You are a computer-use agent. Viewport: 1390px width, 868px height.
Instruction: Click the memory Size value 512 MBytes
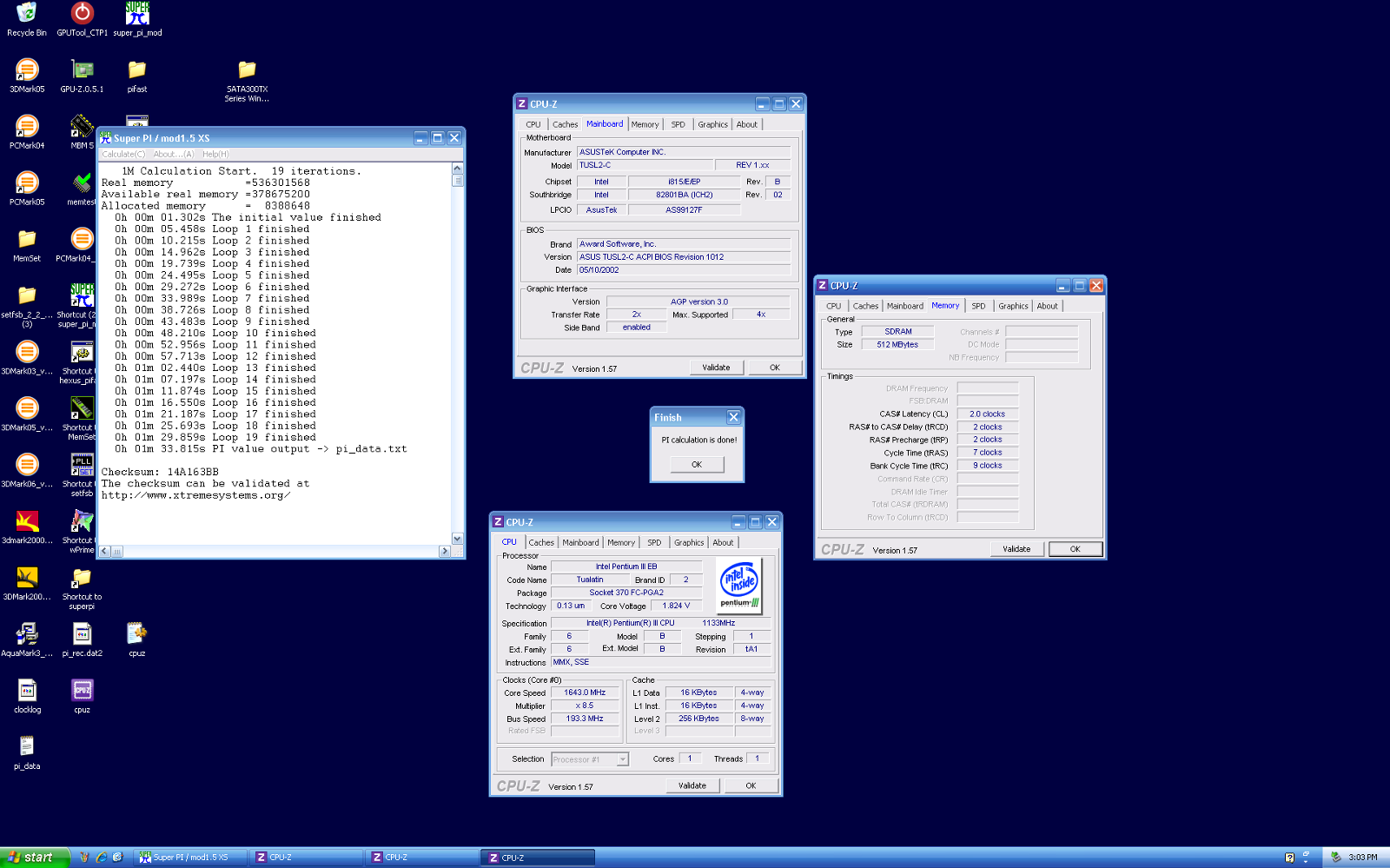(897, 344)
